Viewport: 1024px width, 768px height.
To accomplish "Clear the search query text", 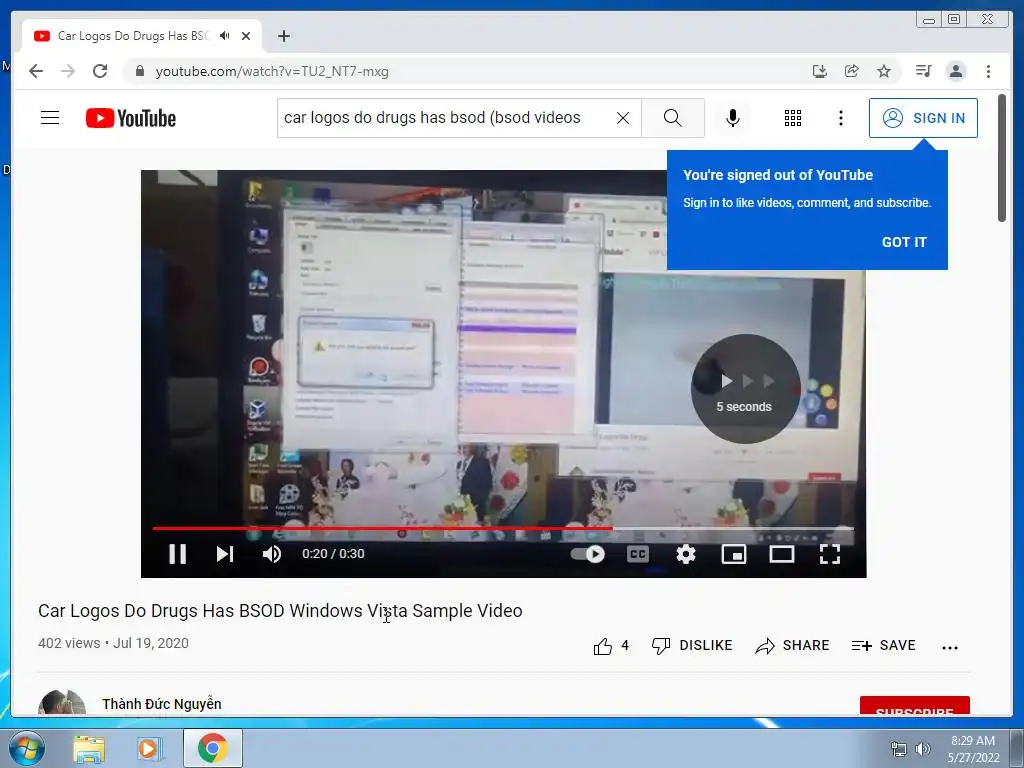I will click(x=623, y=118).
